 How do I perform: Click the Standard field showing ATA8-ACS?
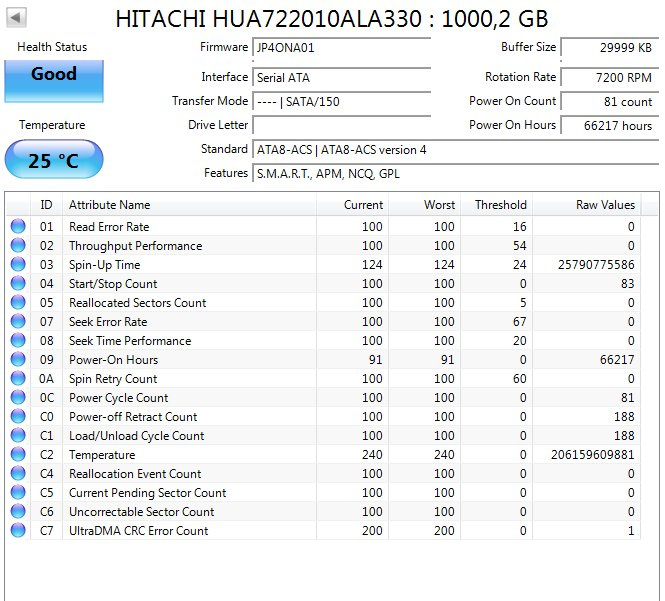click(x=455, y=149)
